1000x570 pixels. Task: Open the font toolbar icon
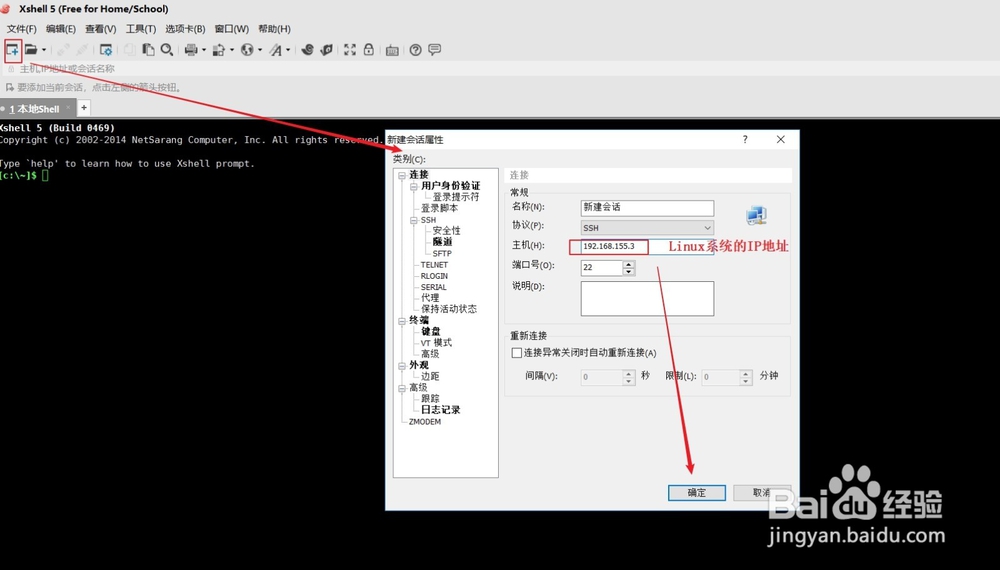click(x=275, y=50)
